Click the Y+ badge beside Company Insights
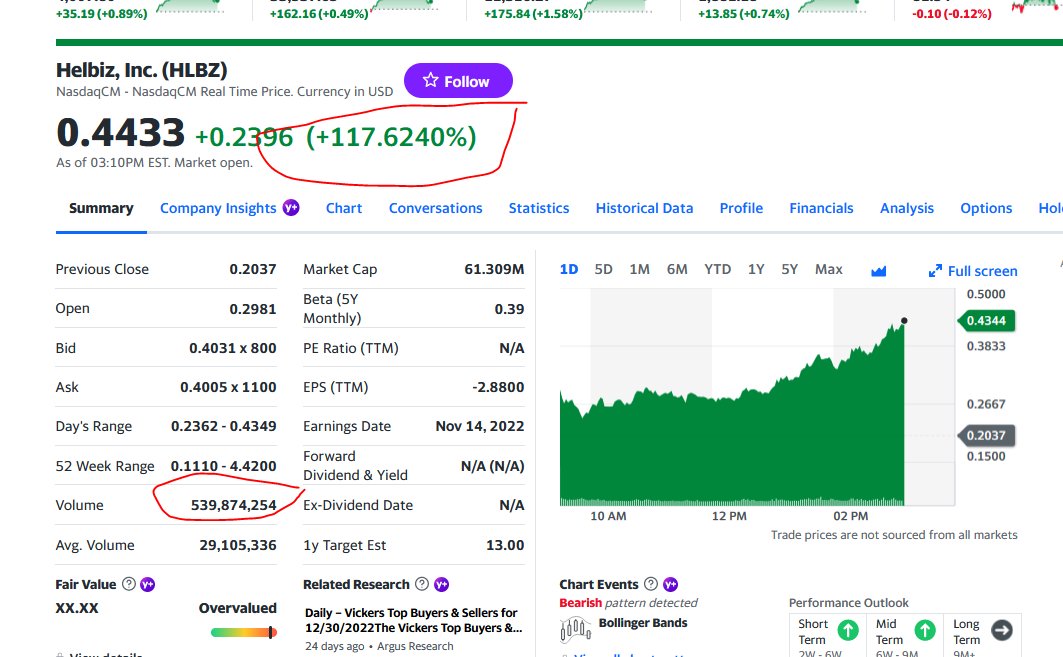Viewport: 1063px width, 657px height. [x=291, y=207]
